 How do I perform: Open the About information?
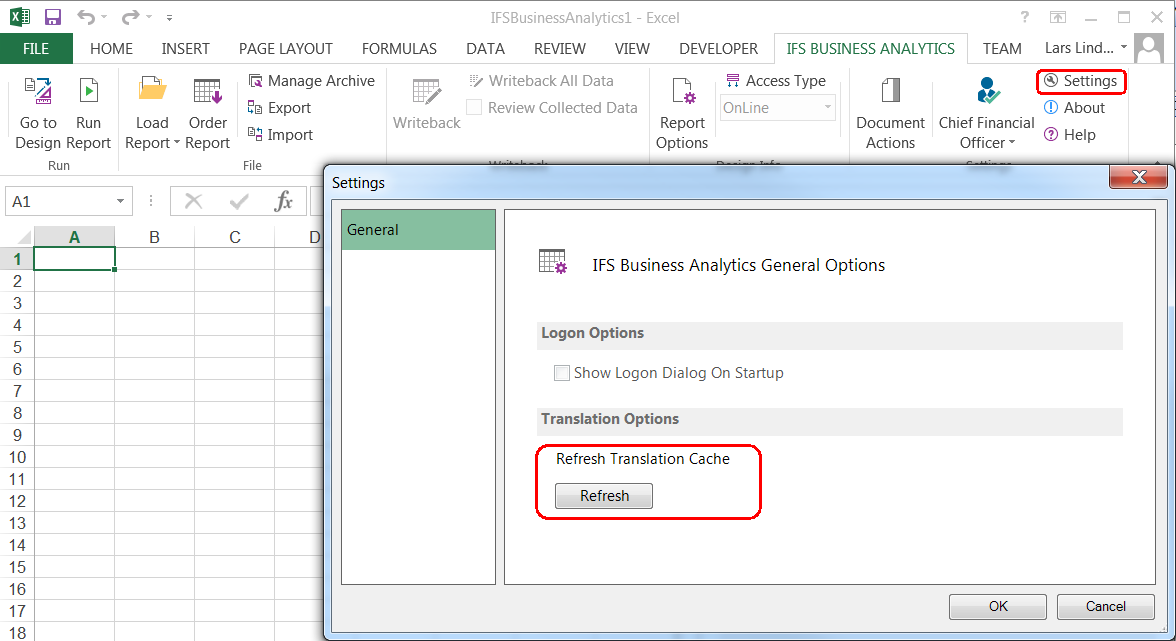[x=1074, y=108]
